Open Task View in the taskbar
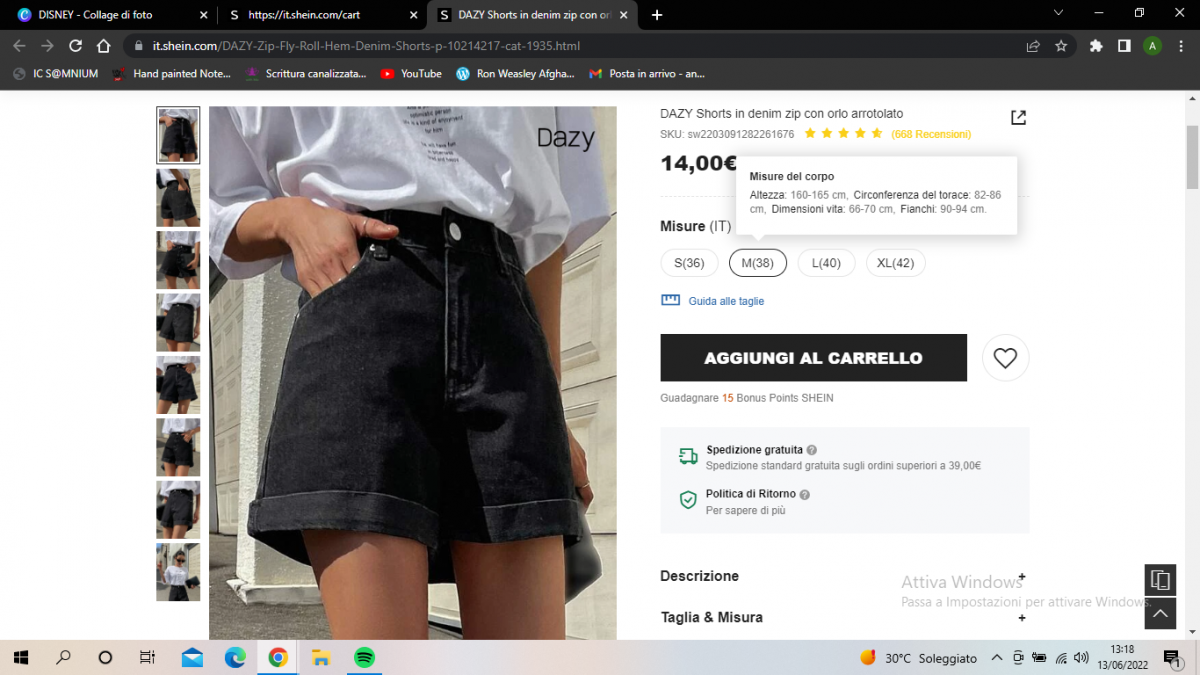This screenshot has width=1200, height=675. 147,658
